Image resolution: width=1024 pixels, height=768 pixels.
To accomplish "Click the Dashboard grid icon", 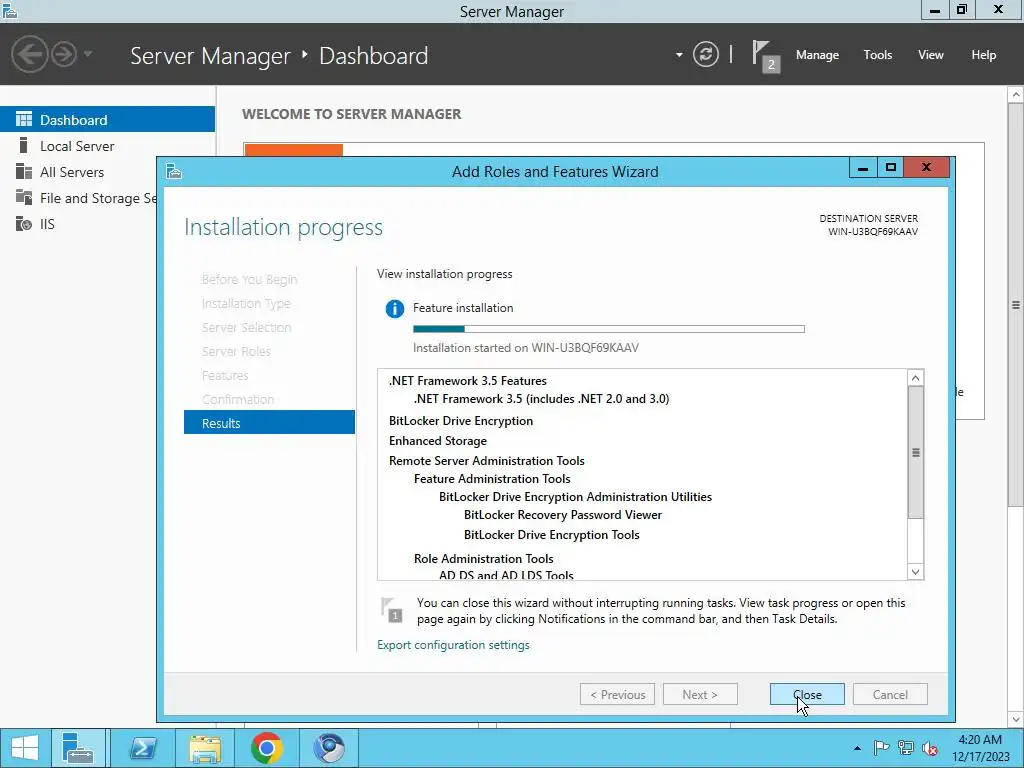I will click(x=24, y=119).
